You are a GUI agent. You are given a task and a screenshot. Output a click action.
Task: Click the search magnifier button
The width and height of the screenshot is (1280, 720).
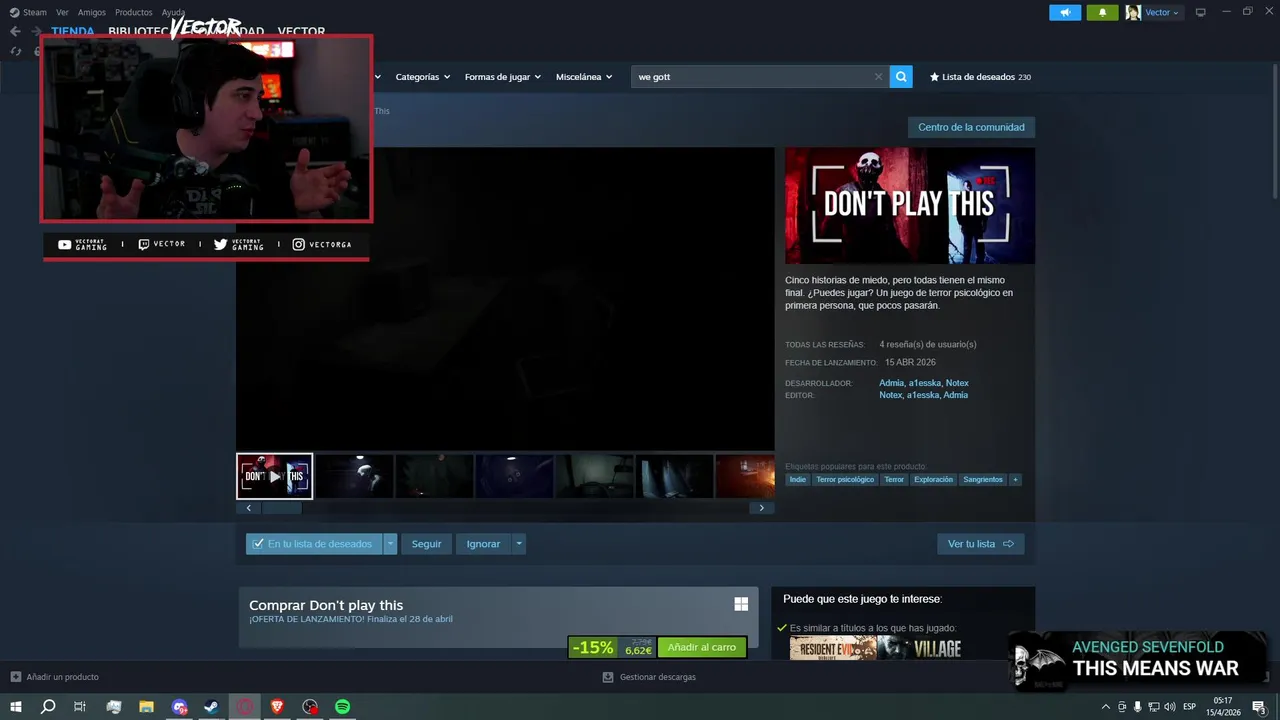pyautogui.click(x=901, y=76)
